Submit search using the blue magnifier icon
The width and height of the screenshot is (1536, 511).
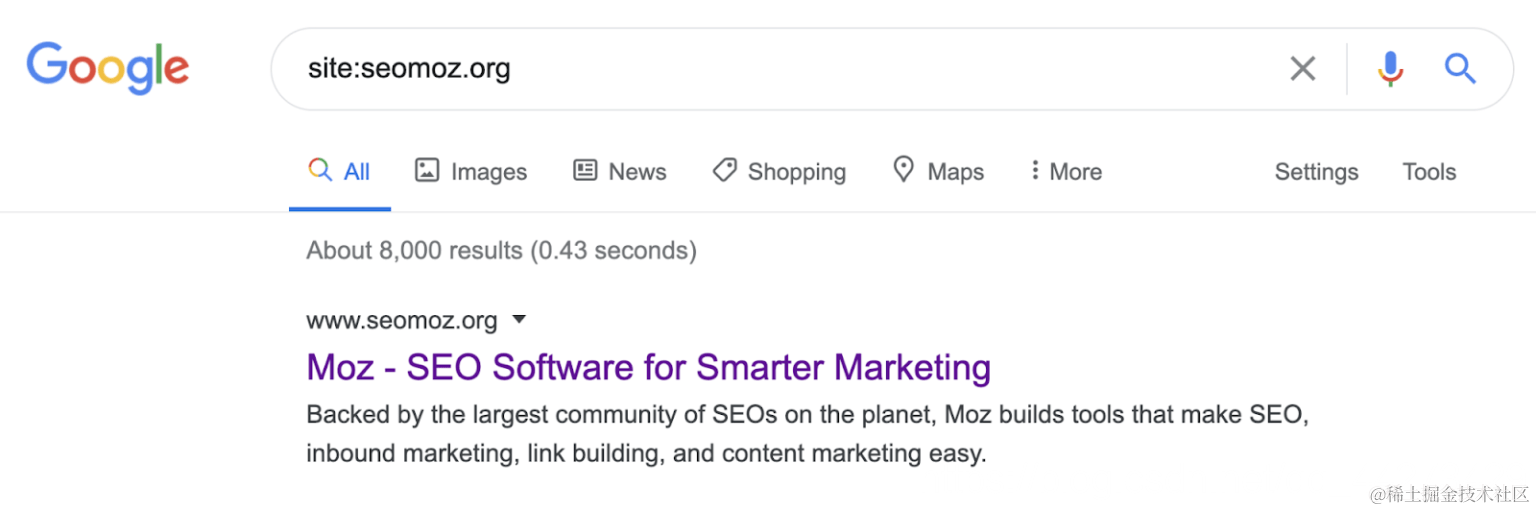(1460, 69)
